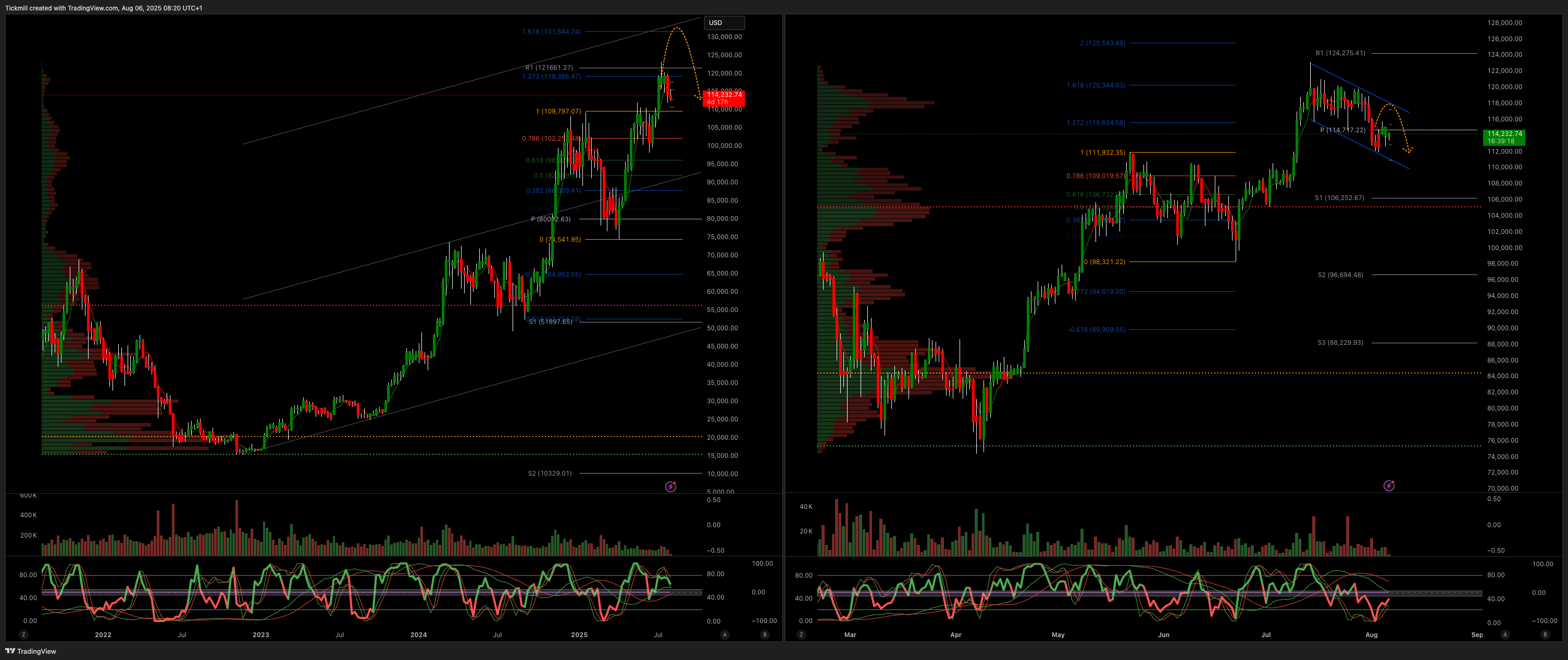This screenshot has width=1568, height=660.
Task: Click the B scale button on right chart
Action: pos(1545,634)
